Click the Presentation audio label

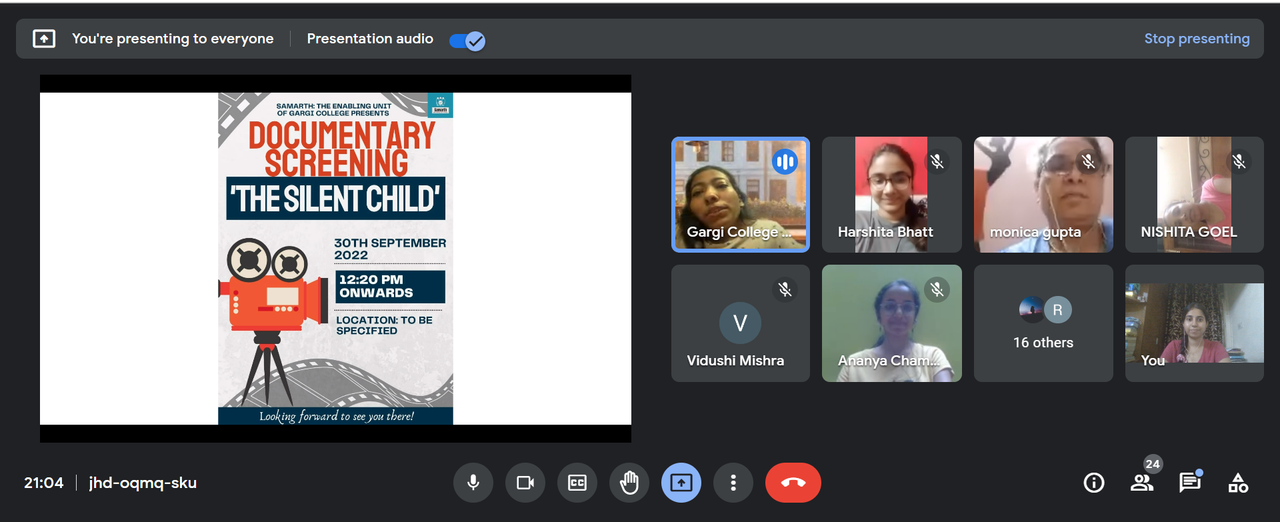370,39
